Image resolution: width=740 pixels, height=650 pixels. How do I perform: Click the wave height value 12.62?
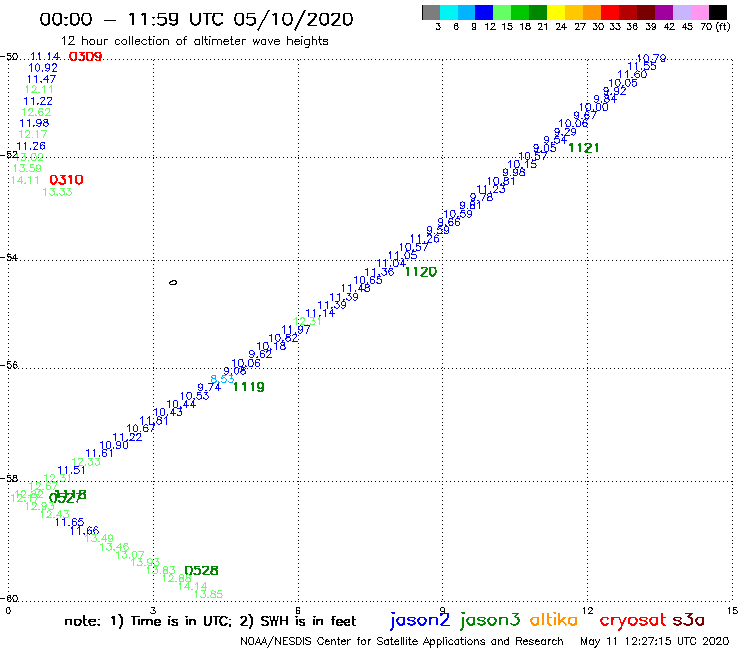click(36, 112)
